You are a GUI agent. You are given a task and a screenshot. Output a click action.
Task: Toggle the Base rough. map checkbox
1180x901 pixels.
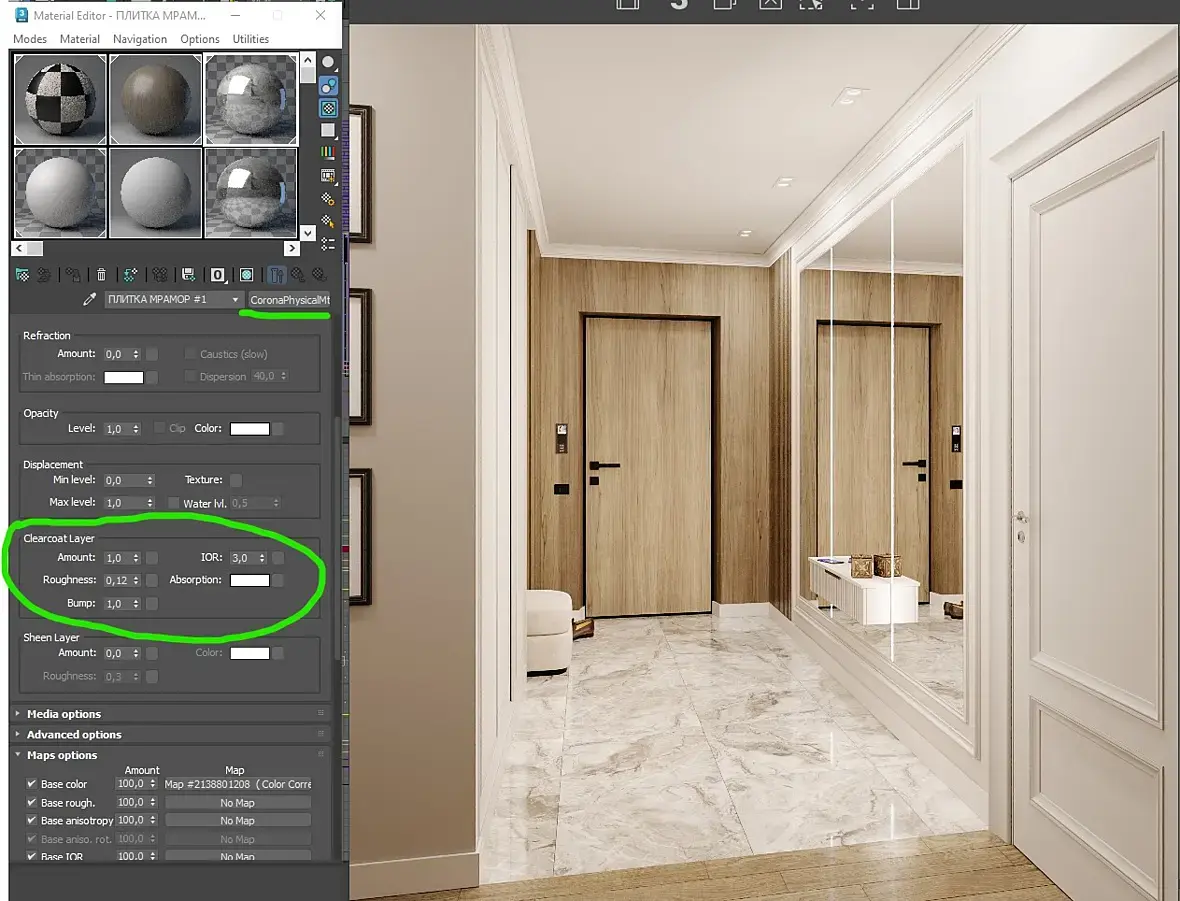[32, 802]
